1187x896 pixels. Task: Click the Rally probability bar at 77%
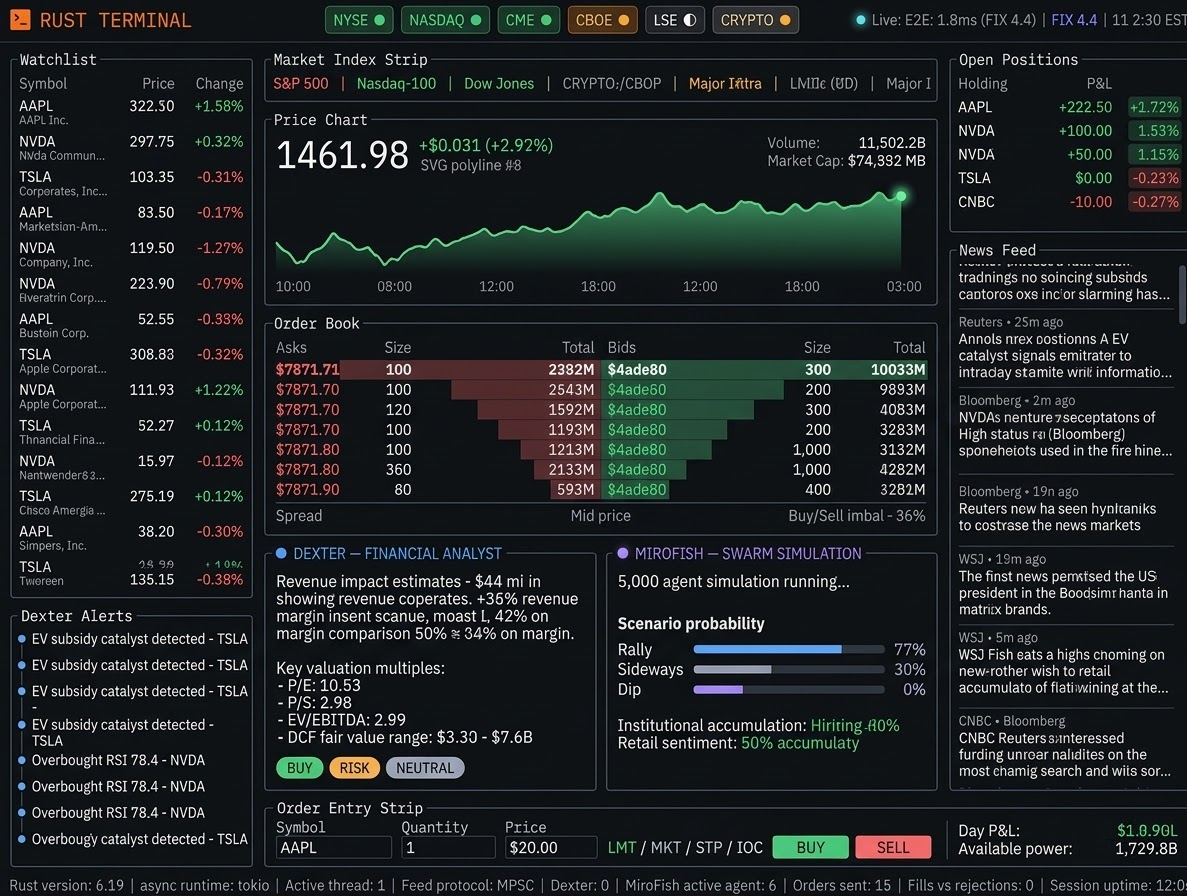(789, 649)
